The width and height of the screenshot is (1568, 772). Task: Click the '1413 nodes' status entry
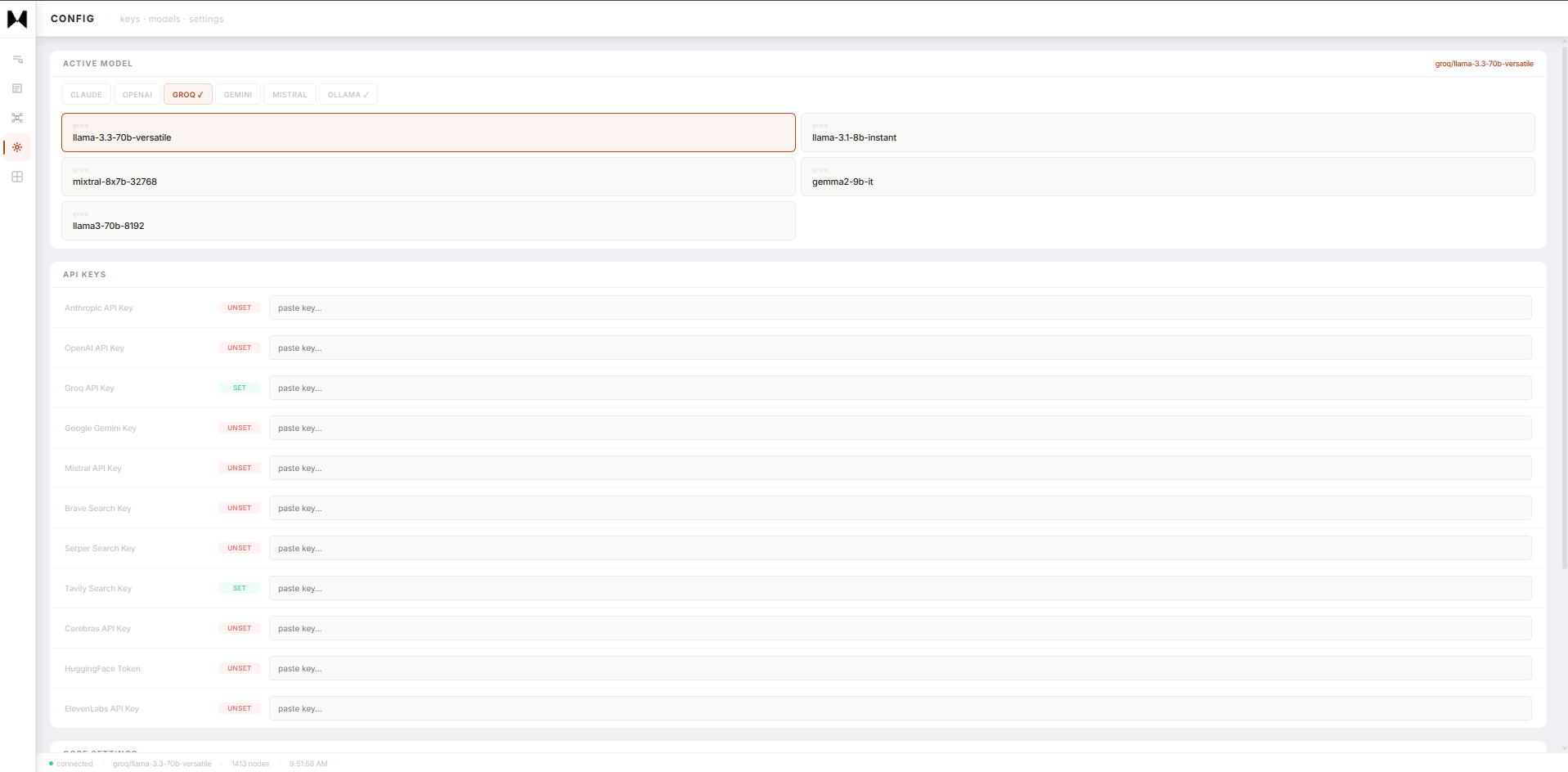tap(250, 764)
